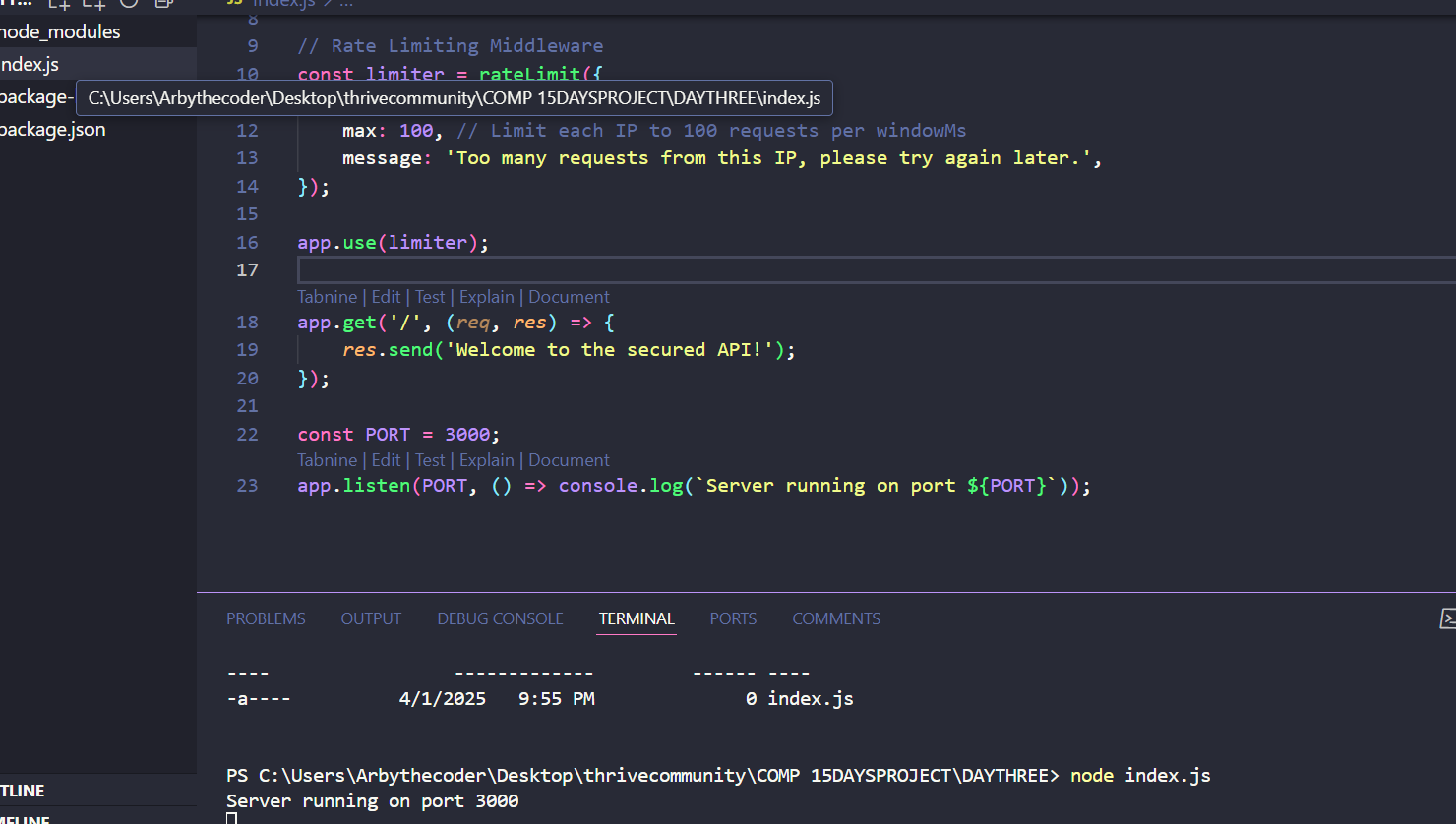Click 'Server running on port 3000' terminal output
This screenshot has height=824, width=1456.
pos(372,801)
